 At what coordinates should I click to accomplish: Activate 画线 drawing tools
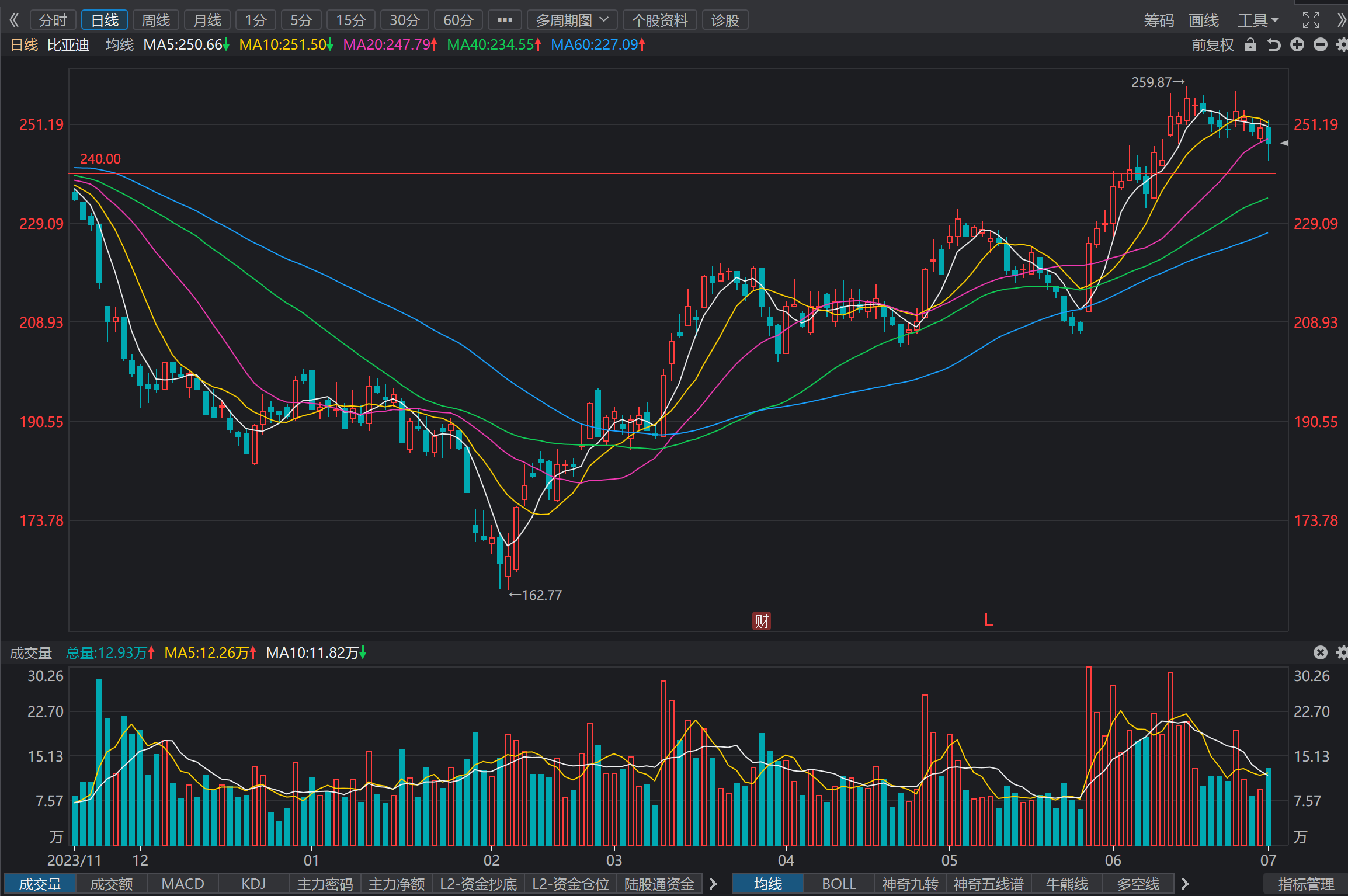(1204, 20)
